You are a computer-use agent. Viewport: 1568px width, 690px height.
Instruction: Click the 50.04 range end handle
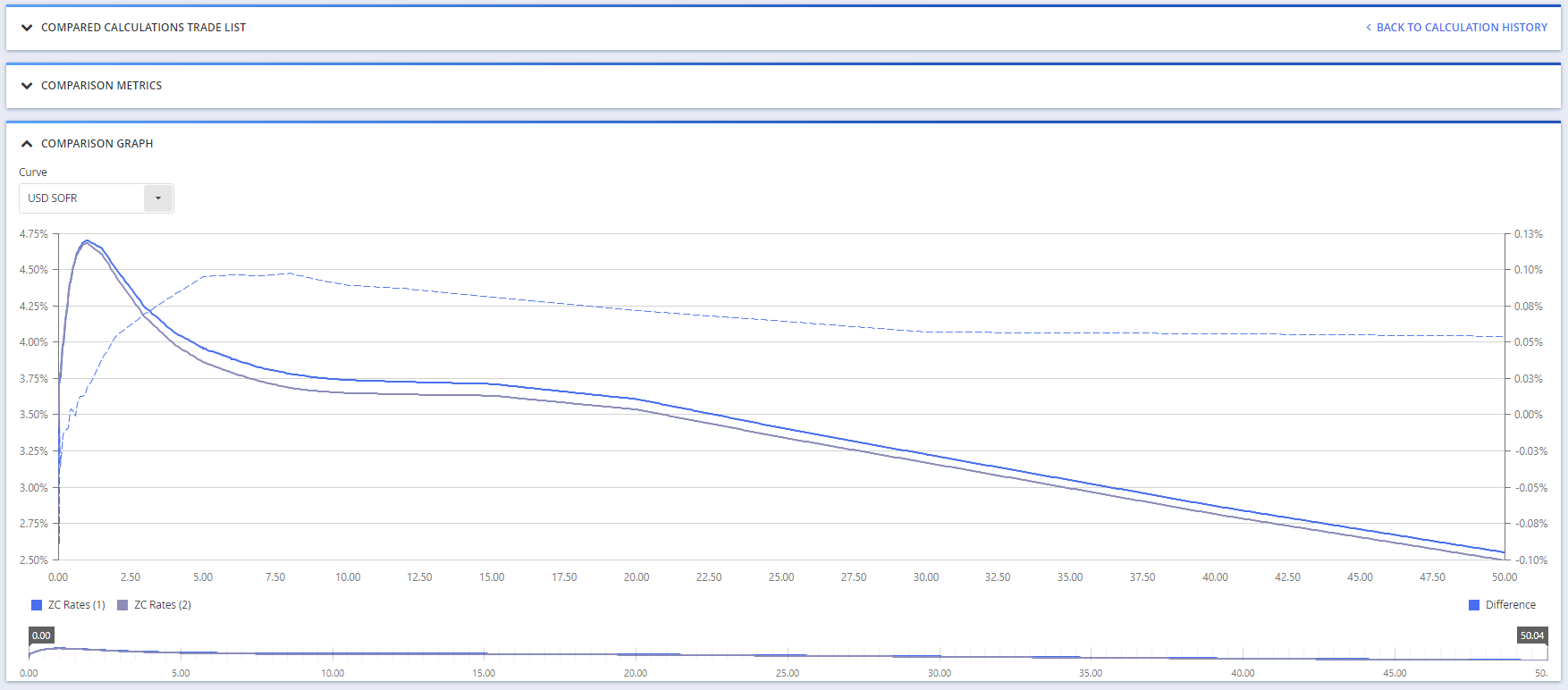coord(1531,635)
